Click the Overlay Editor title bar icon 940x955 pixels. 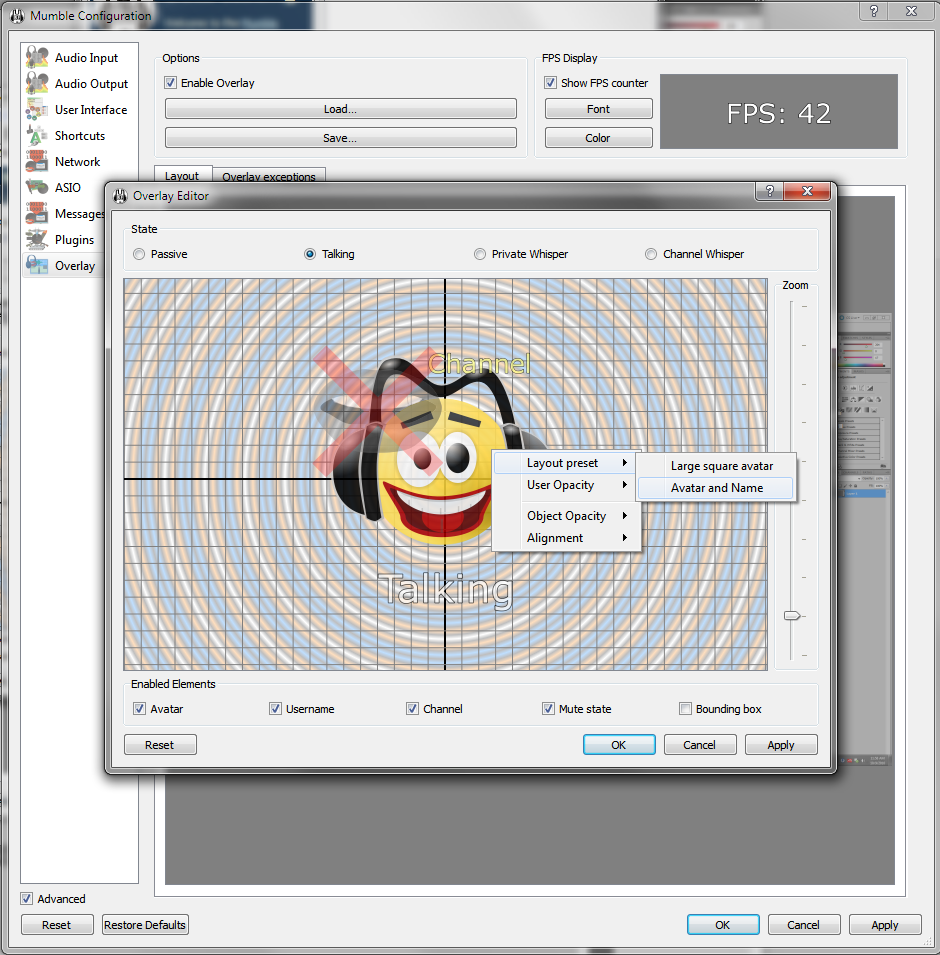[121, 196]
